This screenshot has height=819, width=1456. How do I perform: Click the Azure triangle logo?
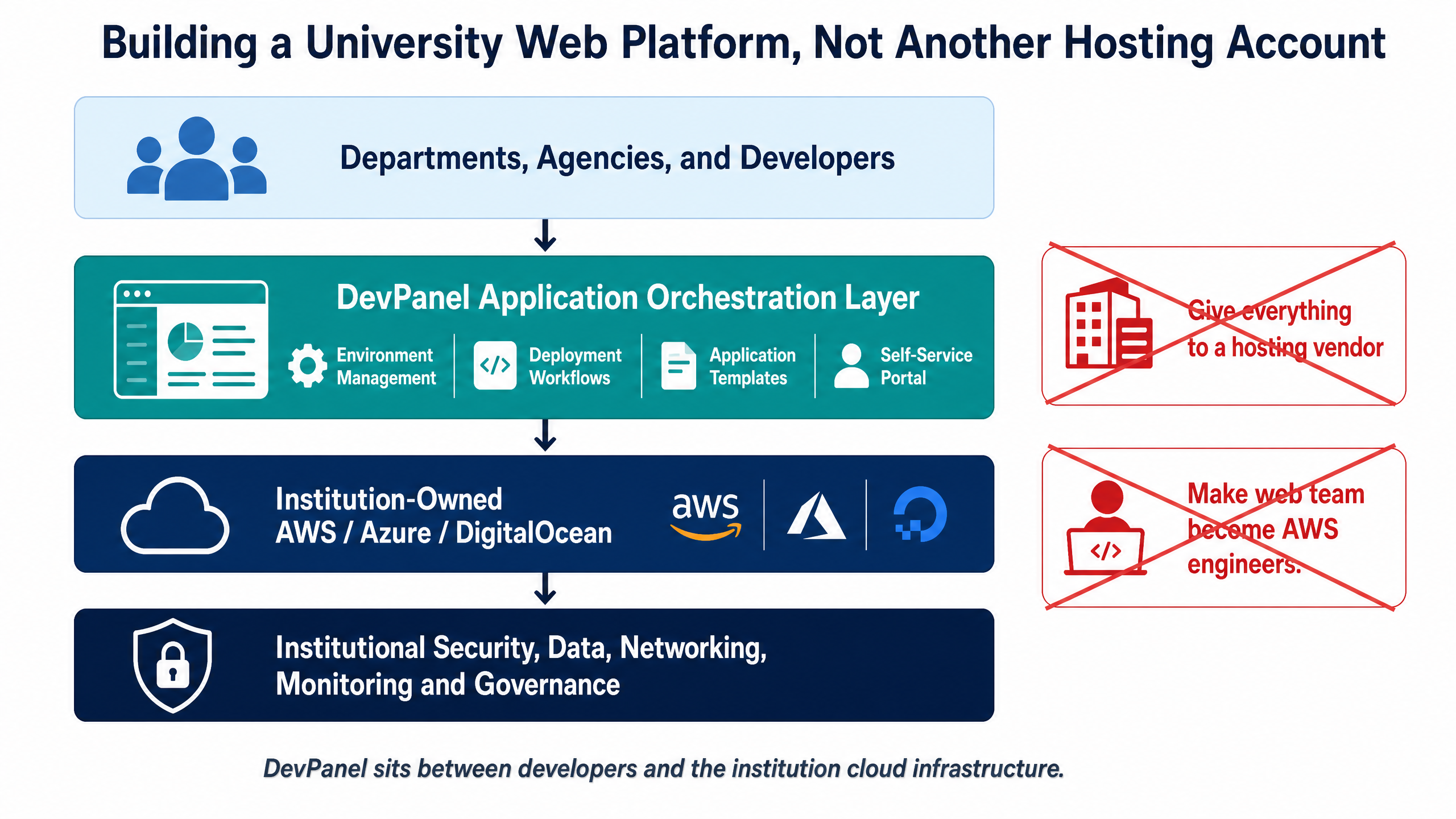click(x=816, y=515)
